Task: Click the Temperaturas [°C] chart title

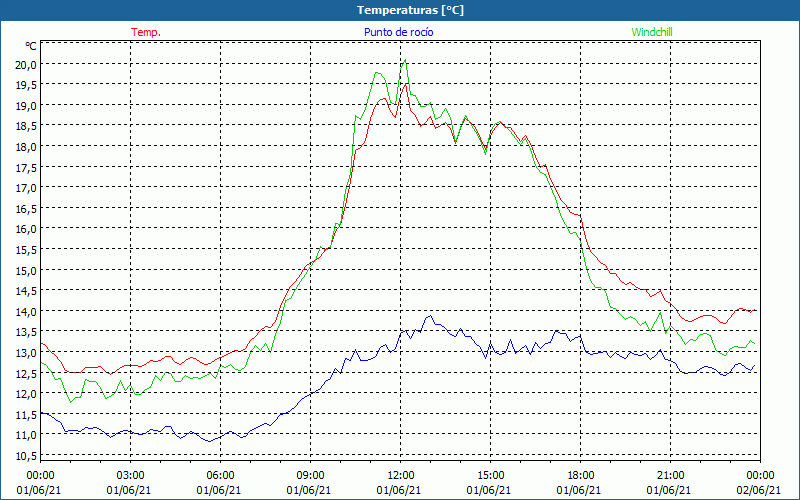Action: [410, 10]
